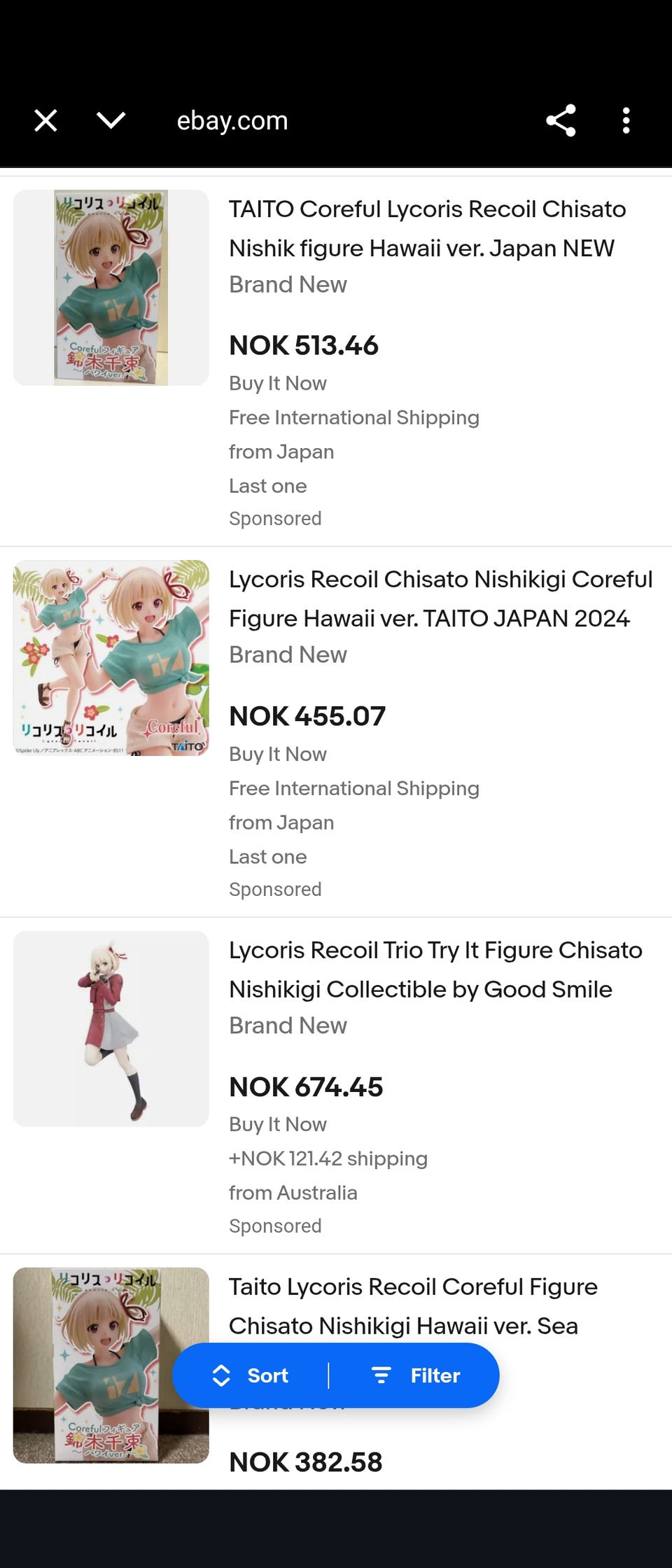Tap the NOK 382.58 price

(x=306, y=1462)
